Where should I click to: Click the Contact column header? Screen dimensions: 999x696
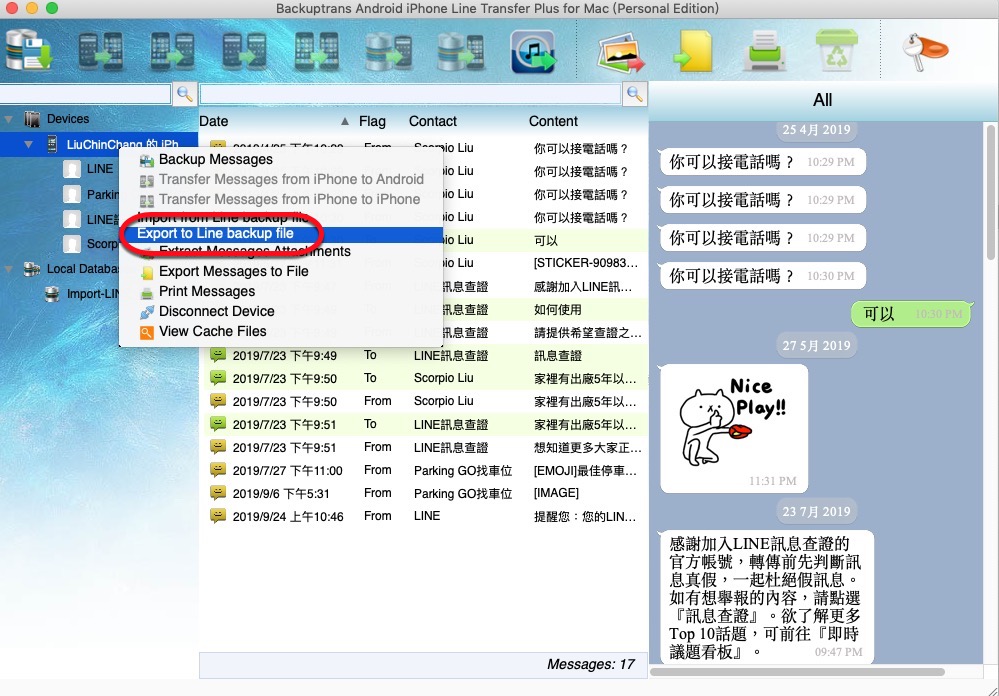pos(433,121)
